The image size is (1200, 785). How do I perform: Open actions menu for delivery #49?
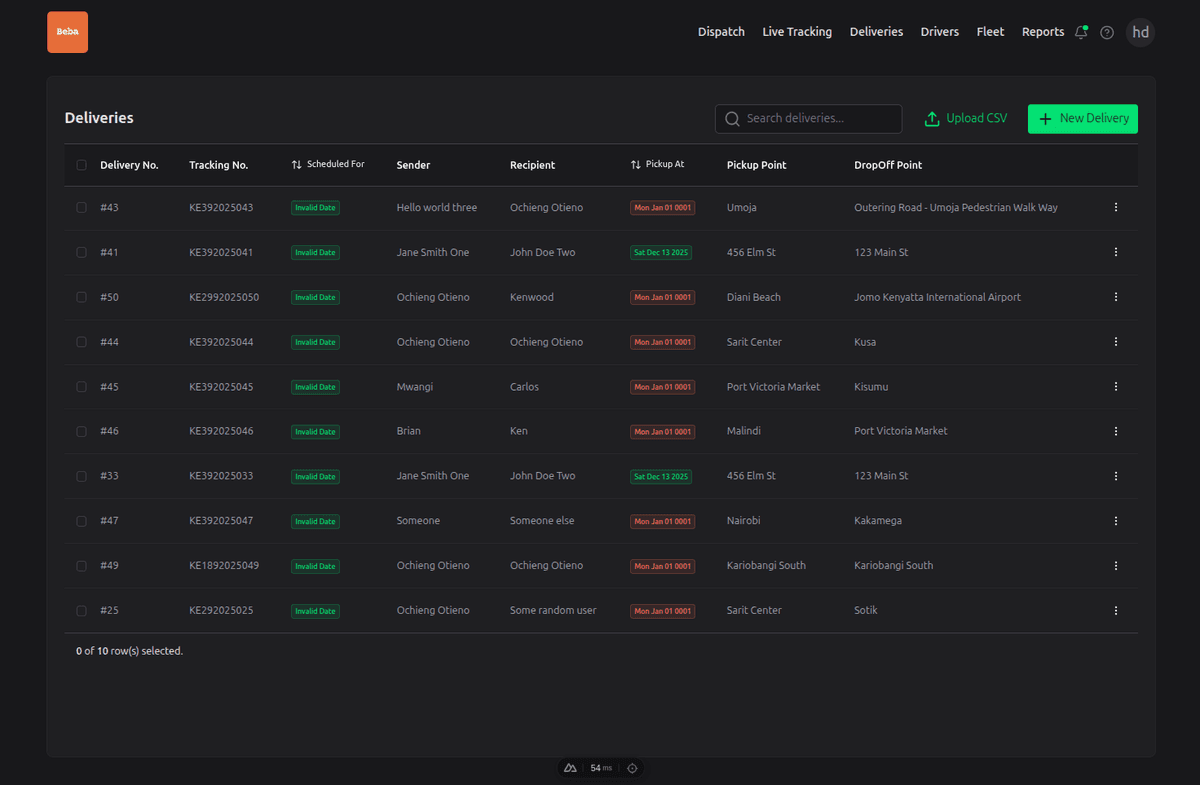click(1115, 565)
